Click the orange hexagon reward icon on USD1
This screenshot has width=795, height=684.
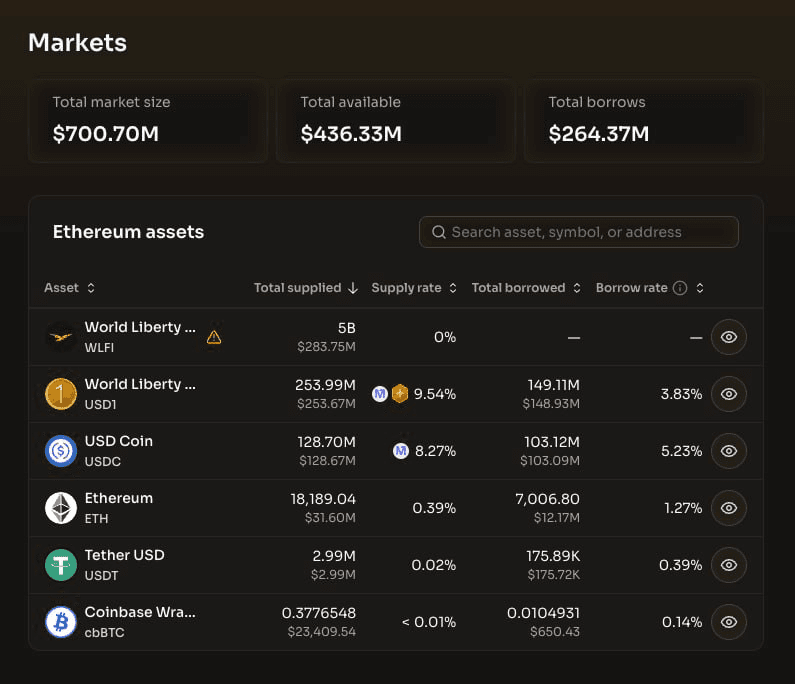tap(400, 393)
